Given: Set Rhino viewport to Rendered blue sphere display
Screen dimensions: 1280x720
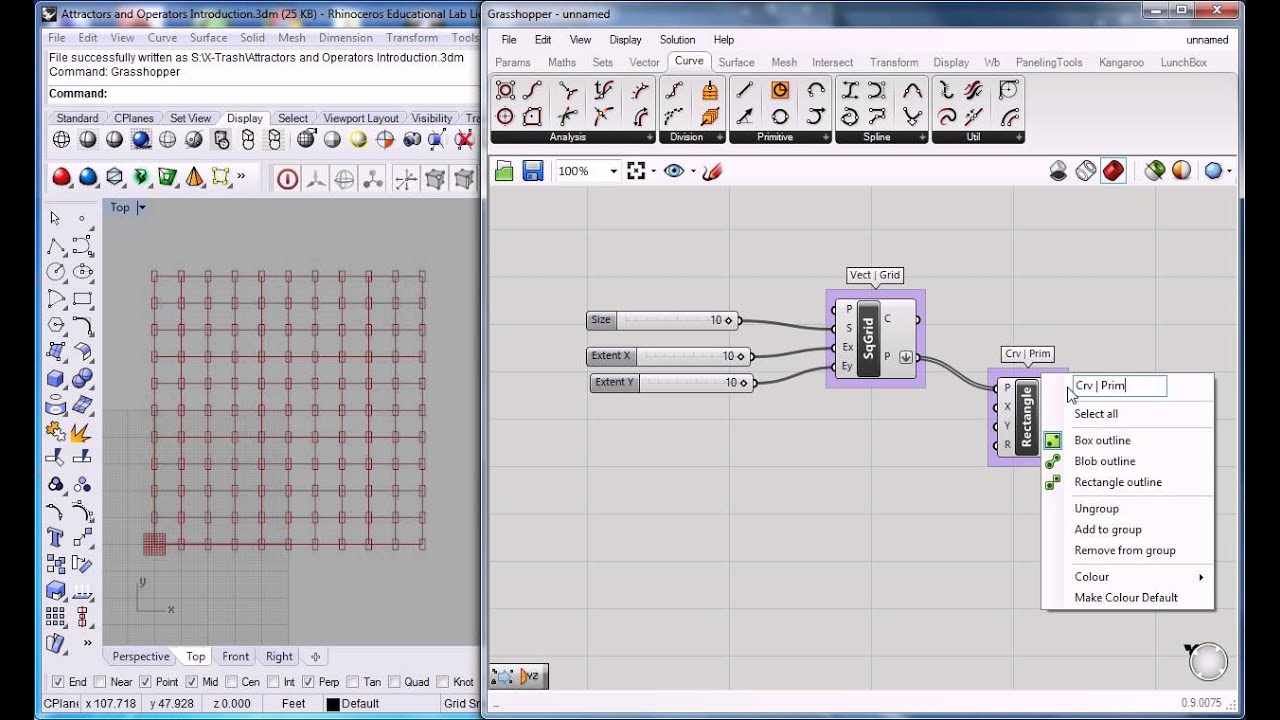Looking at the screenshot, I should pyautogui.click(x=141, y=140).
